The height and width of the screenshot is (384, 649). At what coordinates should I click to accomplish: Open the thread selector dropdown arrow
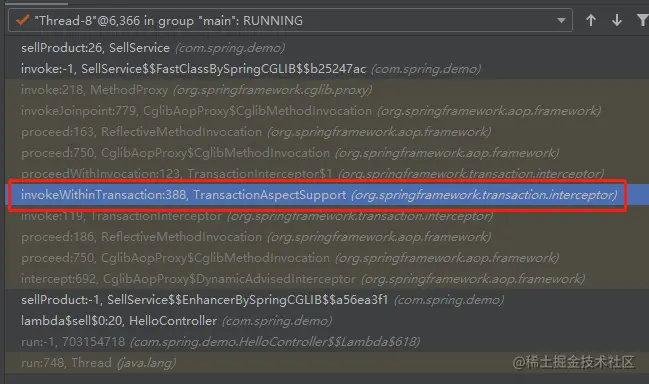click(561, 20)
